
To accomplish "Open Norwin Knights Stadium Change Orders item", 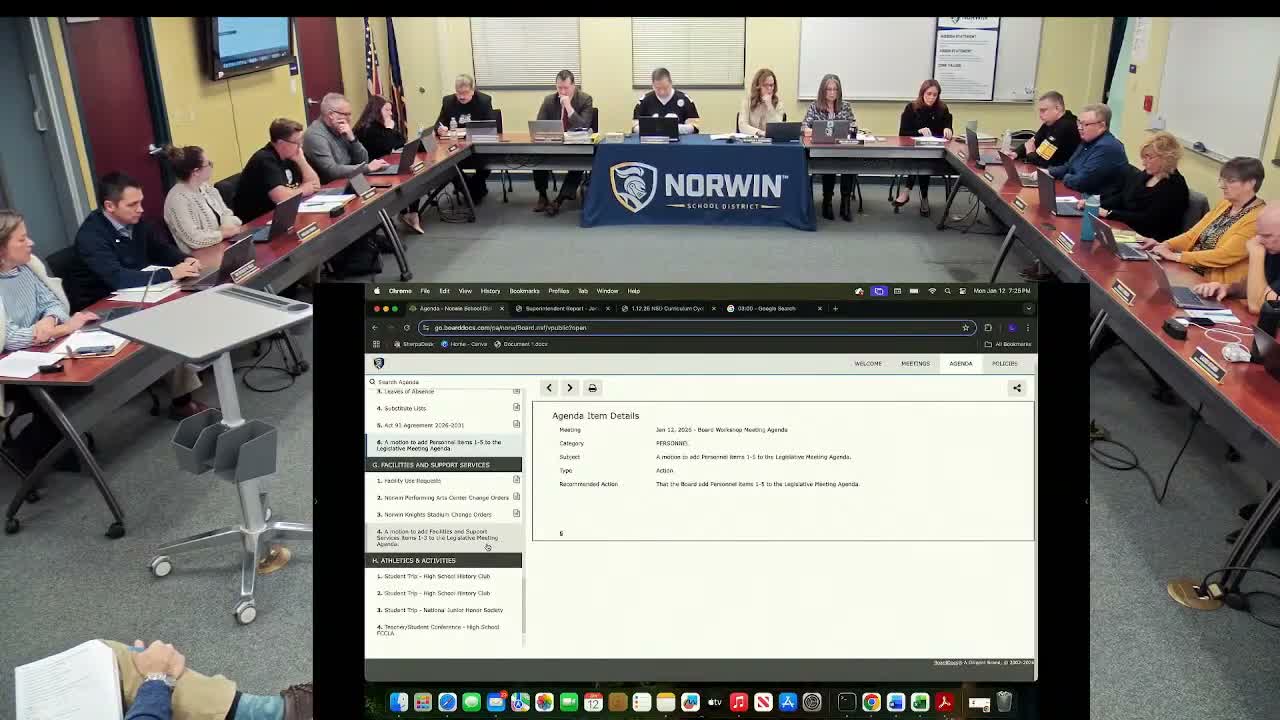I will pyautogui.click(x=437, y=514).
